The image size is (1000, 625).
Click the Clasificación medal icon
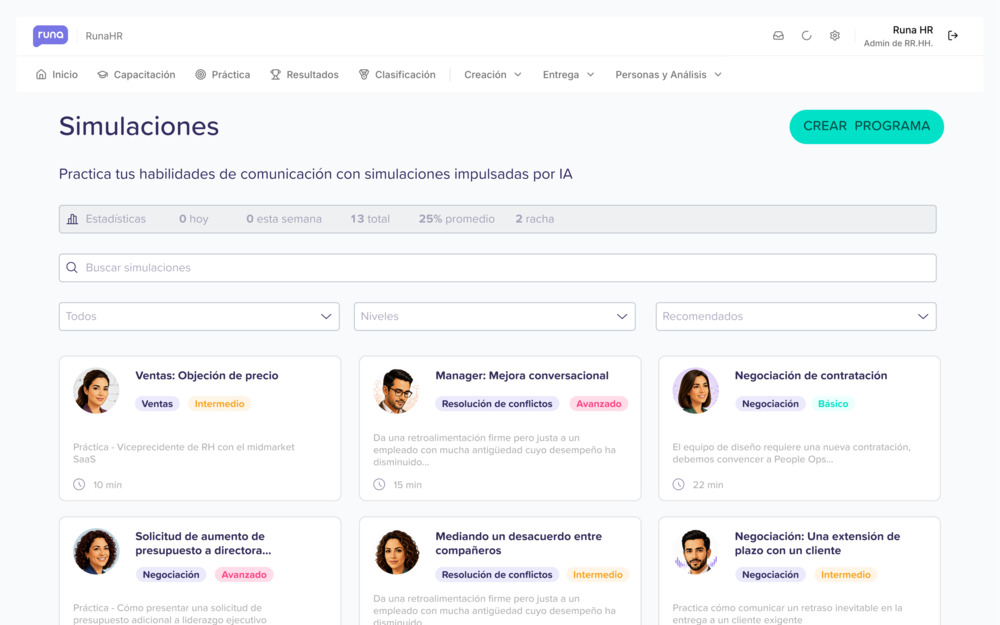click(x=364, y=75)
